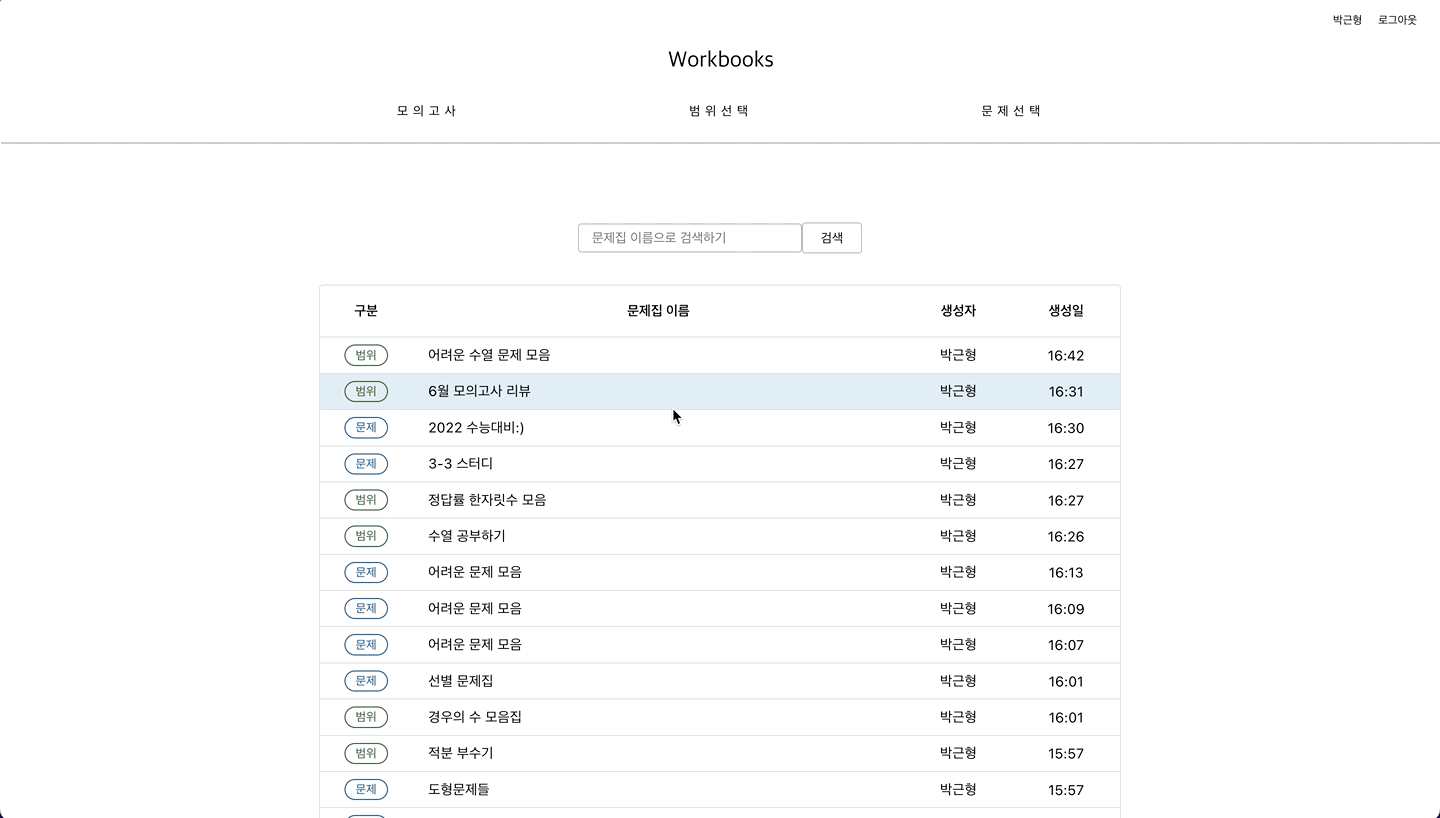Open the 적분 부수기 workbook
Screen dimensions: 1440x818
tap(460, 753)
